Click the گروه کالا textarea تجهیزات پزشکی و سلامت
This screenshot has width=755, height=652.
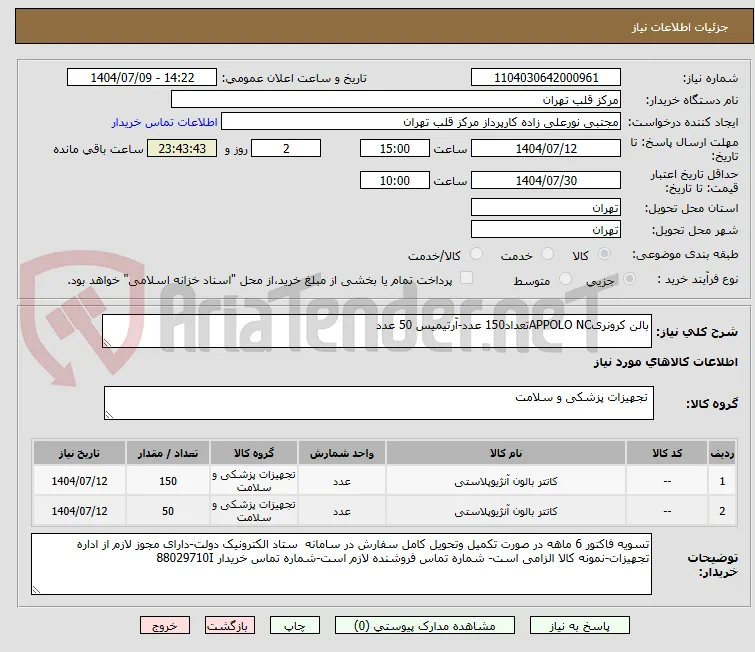378,403
